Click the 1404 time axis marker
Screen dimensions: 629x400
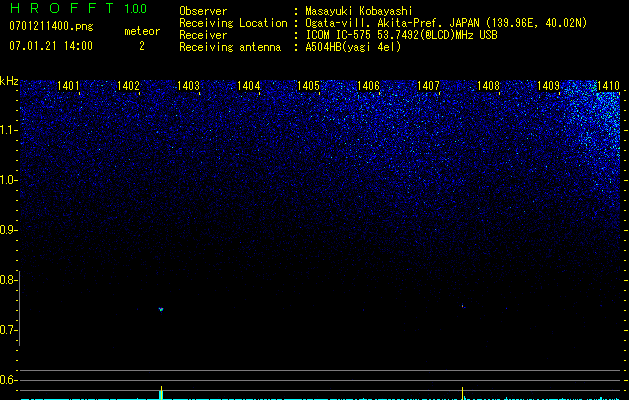[x=249, y=86]
